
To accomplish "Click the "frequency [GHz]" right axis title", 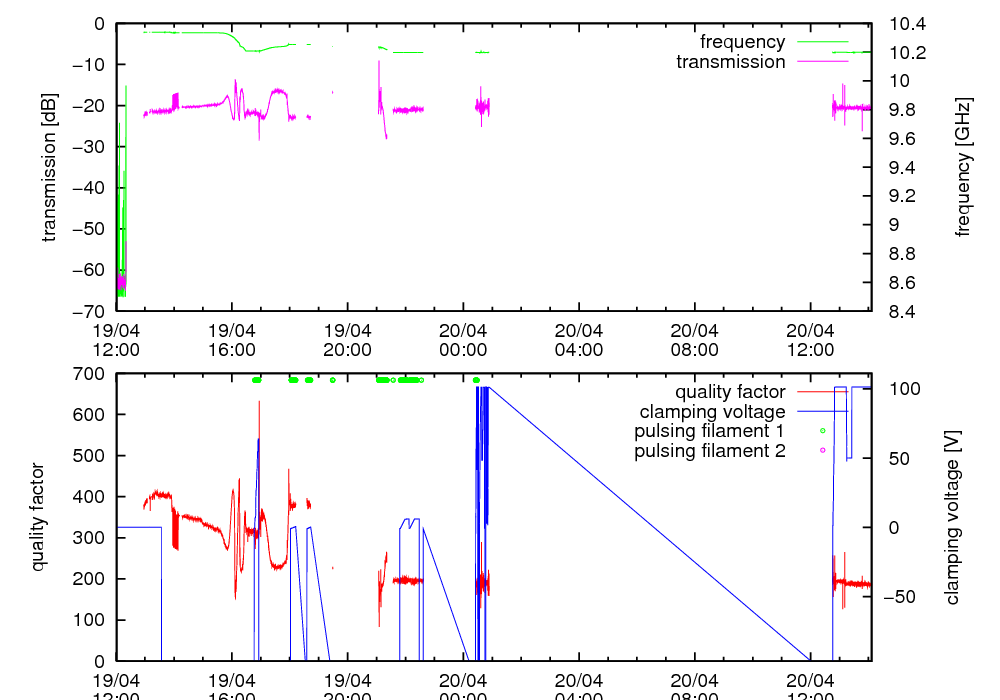I will click(x=963, y=167).
